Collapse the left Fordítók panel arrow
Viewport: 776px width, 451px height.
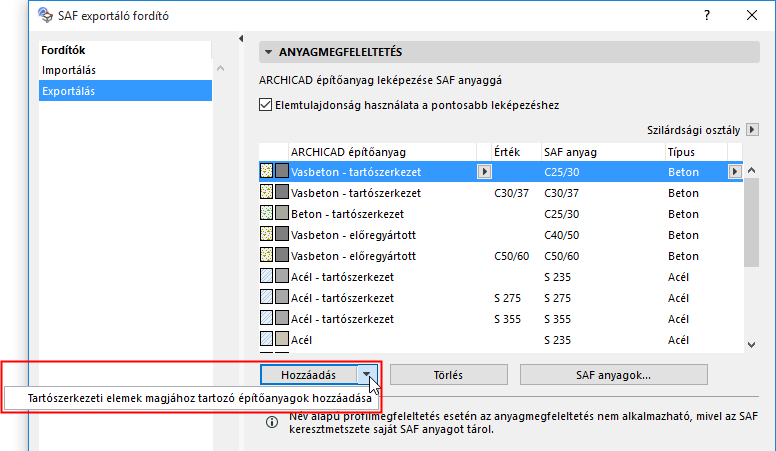click(x=241, y=38)
